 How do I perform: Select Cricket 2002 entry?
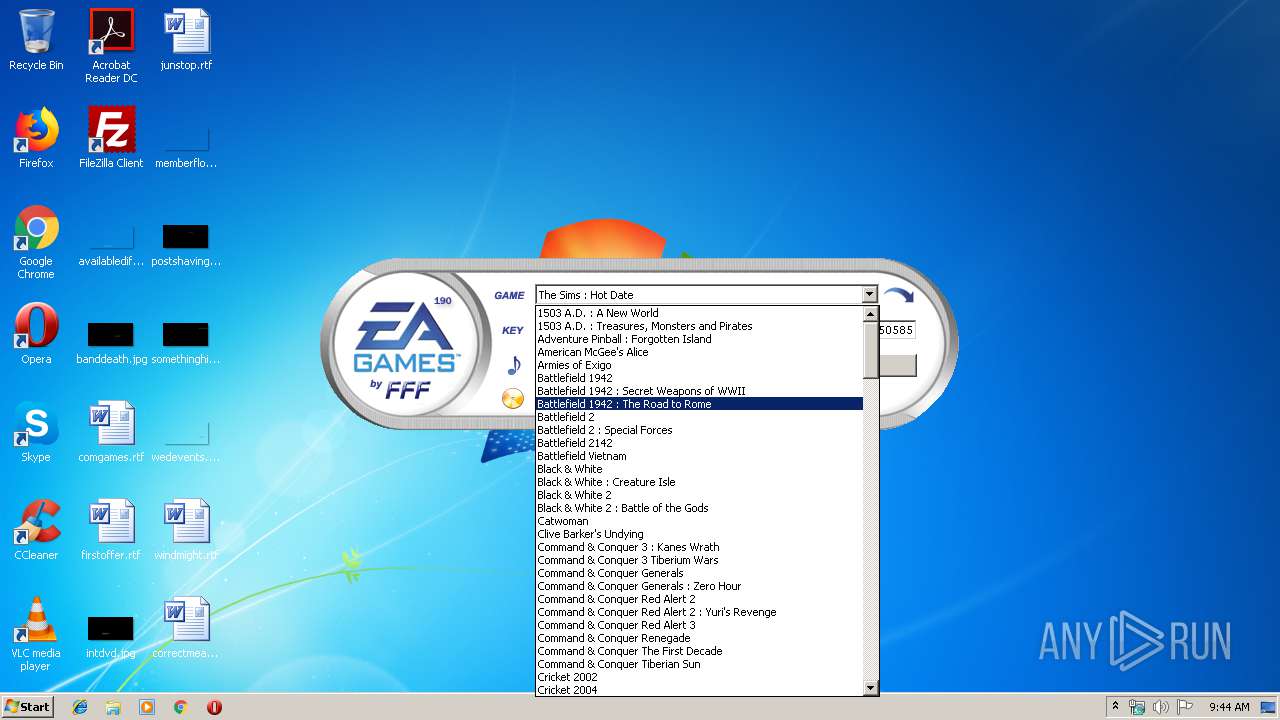699,677
